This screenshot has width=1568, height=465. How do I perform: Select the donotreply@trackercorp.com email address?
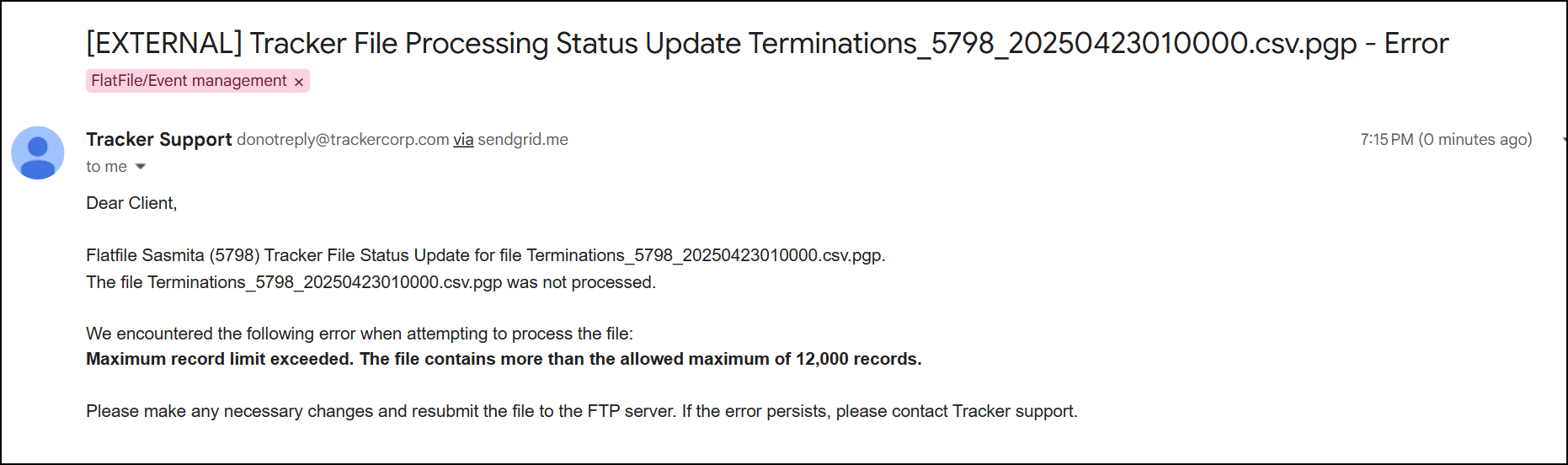pyautogui.click(x=343, y=140)
